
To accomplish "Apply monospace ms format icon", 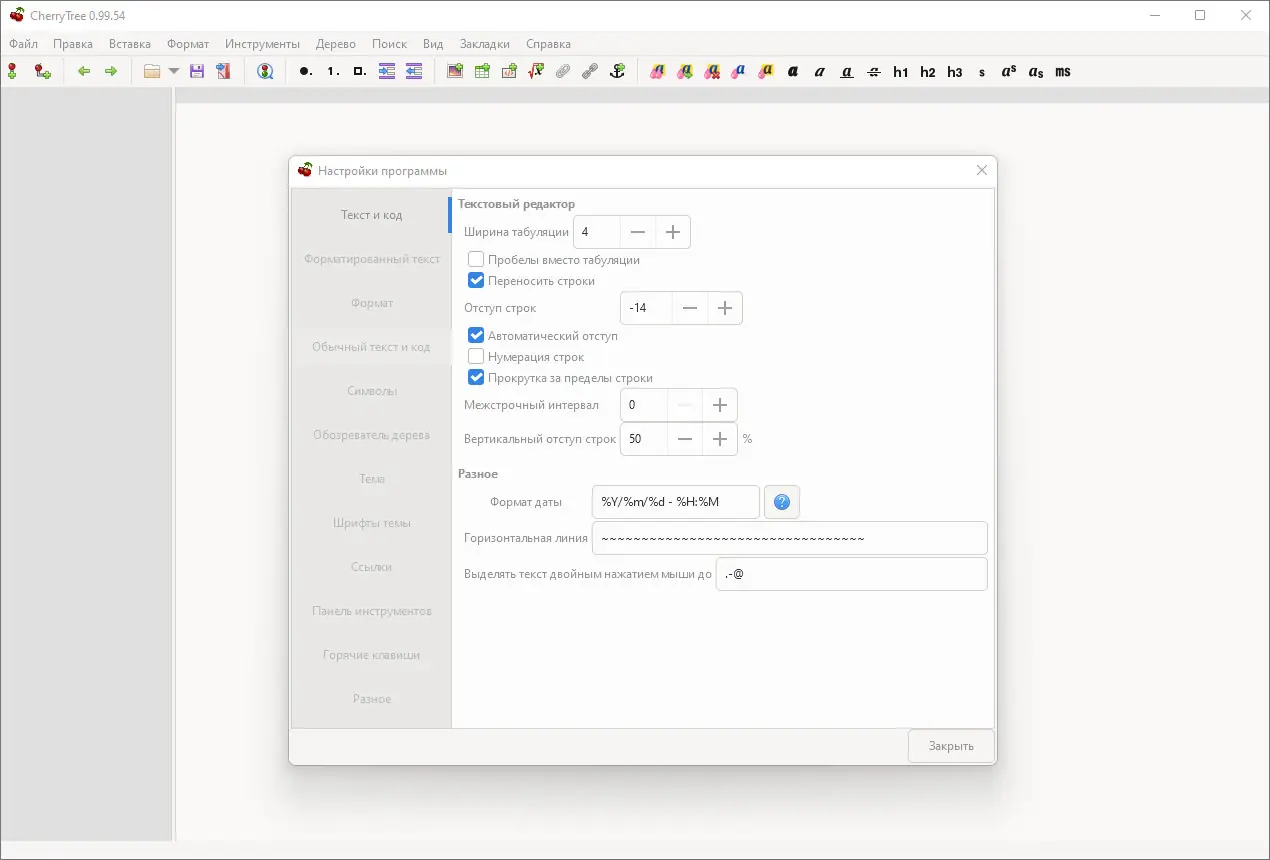I will coord(1063,71).
